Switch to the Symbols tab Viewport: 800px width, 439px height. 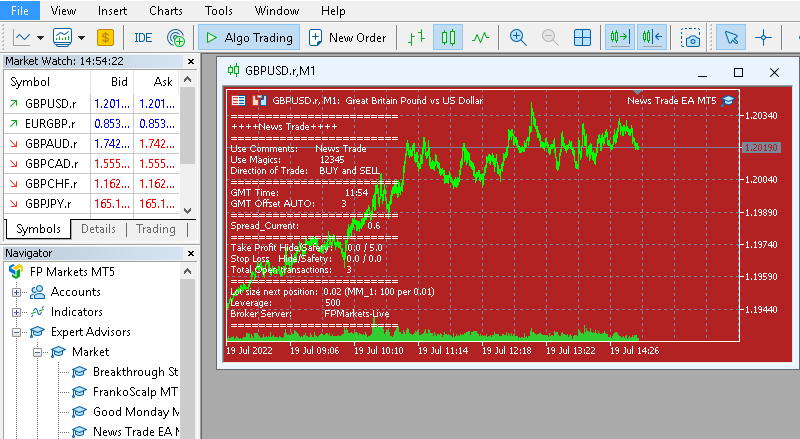(38, 229)
